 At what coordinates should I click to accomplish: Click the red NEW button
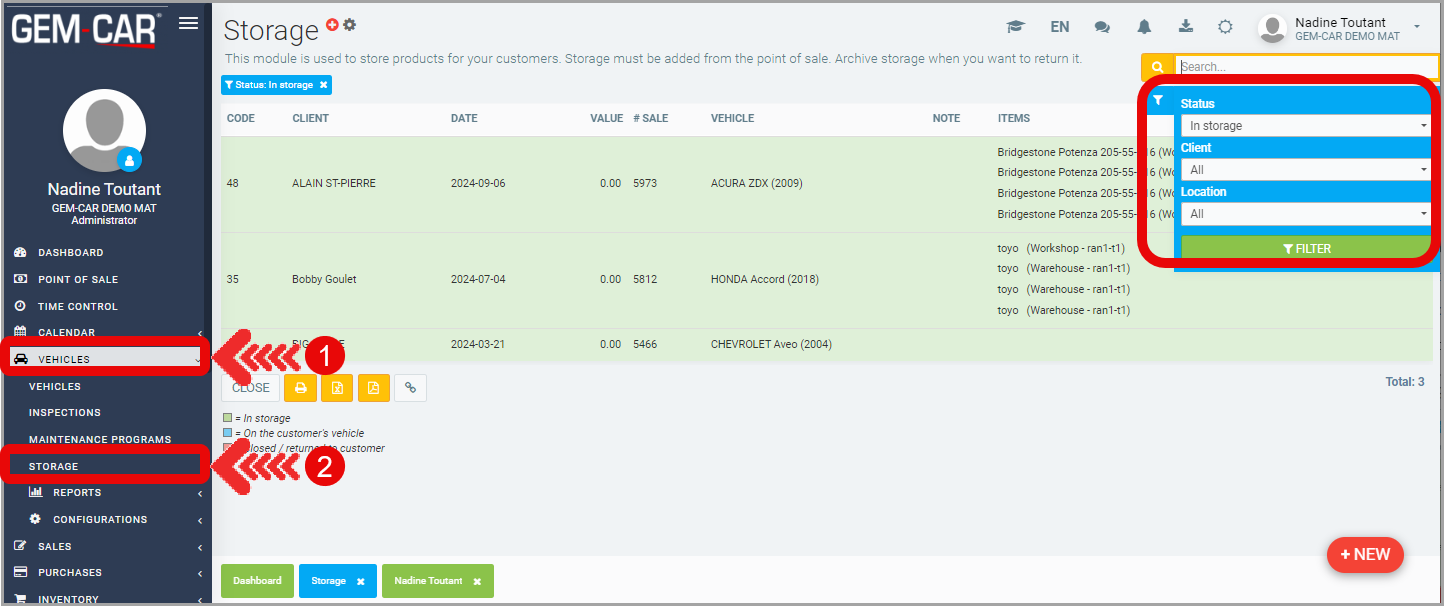[x=1365, y=555]
